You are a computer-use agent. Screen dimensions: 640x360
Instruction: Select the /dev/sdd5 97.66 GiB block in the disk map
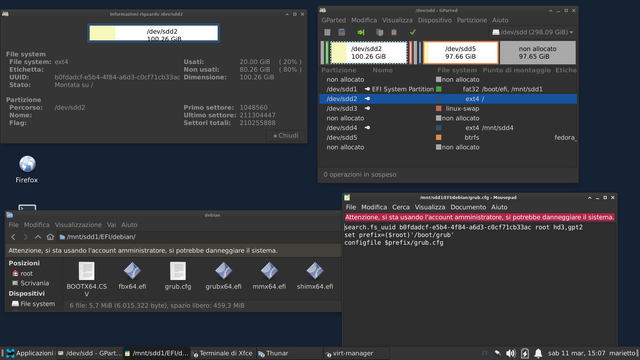(460, 52)
